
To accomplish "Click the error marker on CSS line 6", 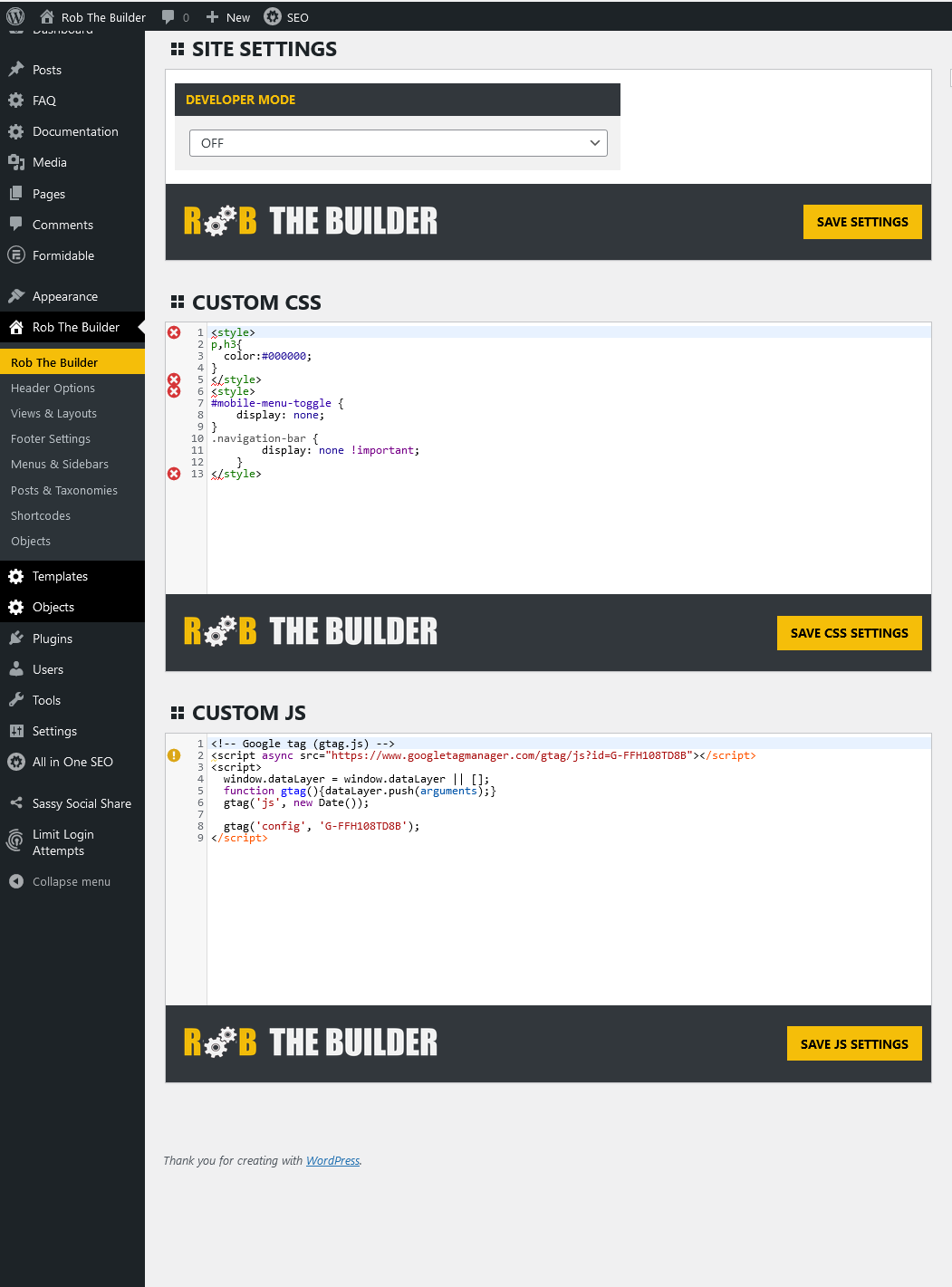I will [174, 391].
